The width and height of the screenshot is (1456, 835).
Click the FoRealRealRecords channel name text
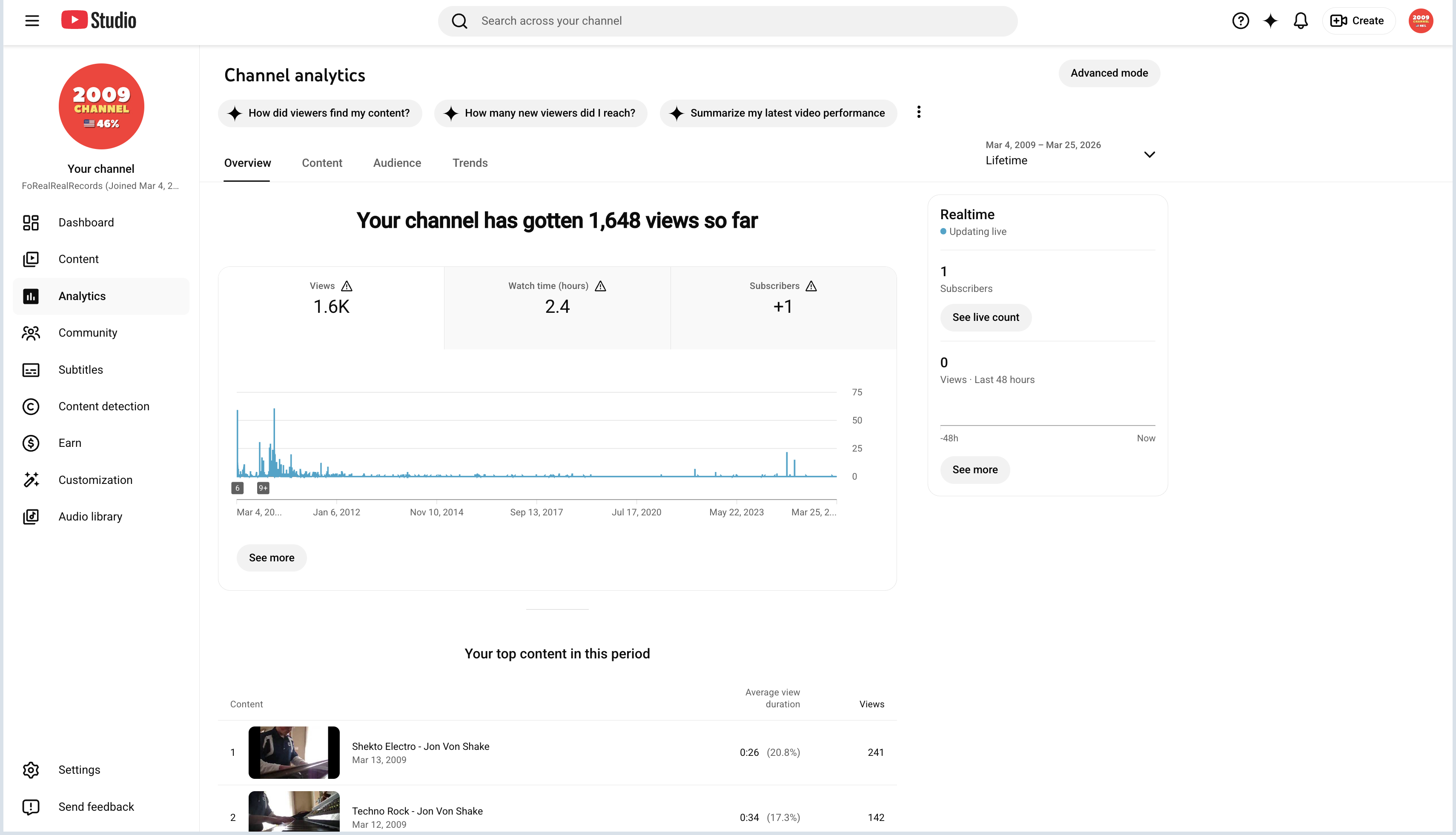pyautogui.click(x=100, y=186)
